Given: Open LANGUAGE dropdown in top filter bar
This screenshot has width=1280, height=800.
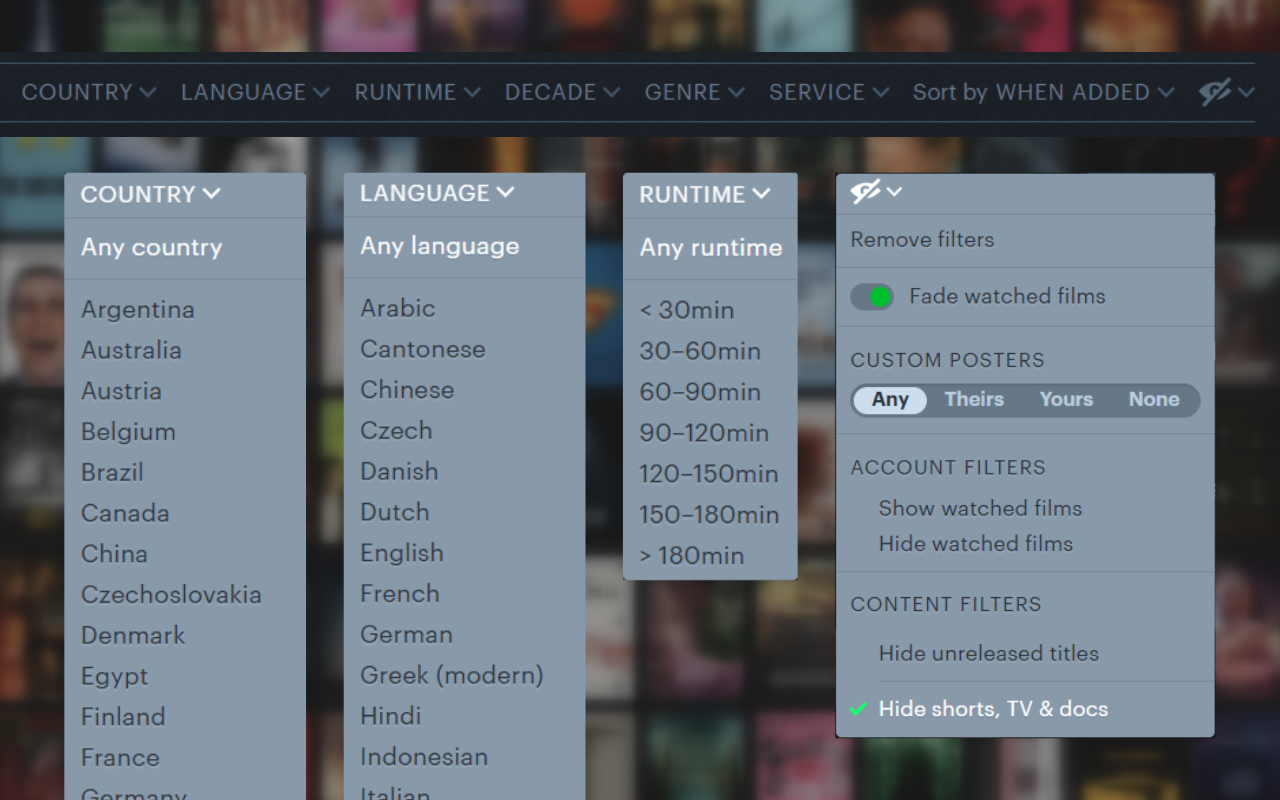Looking at the screenshot, I should click(x=255, y=92).
